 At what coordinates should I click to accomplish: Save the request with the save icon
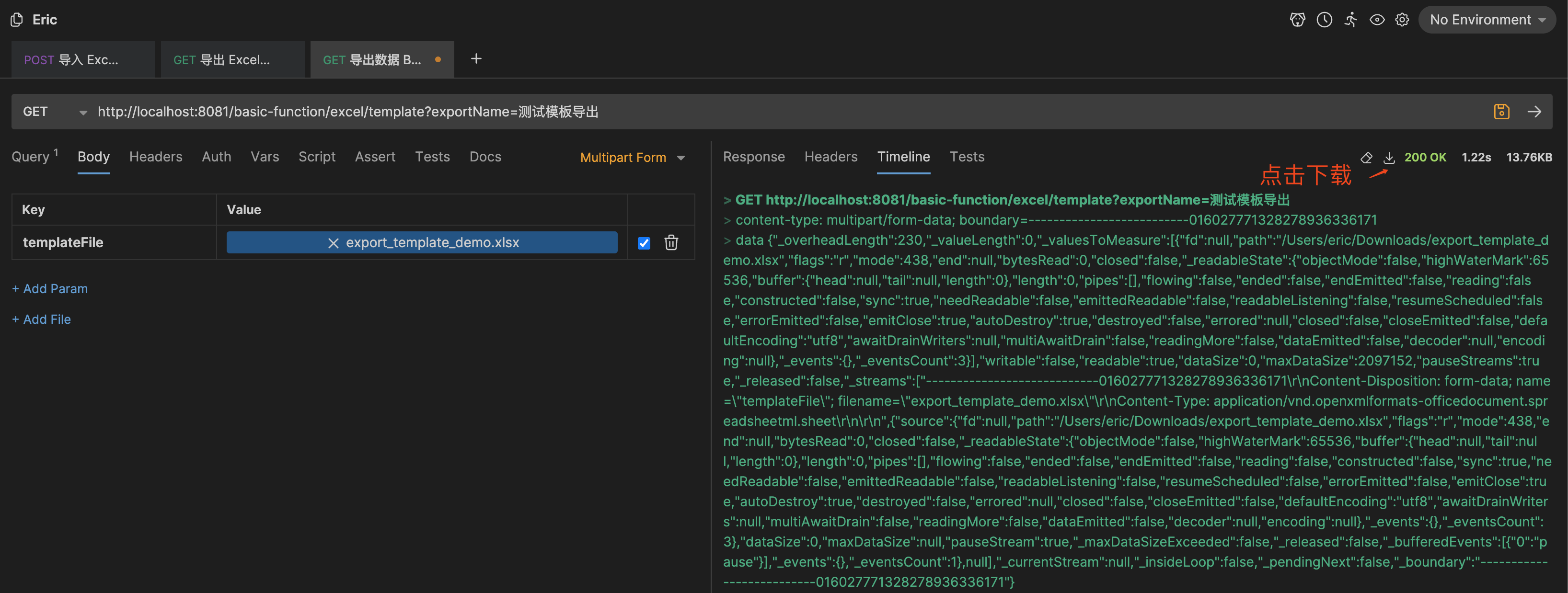(1502, 112)
